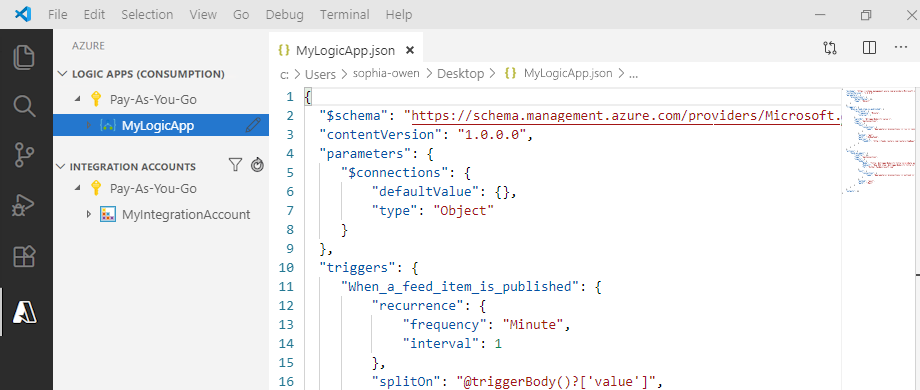Screen dimensions: 920x390
Task: Click "When_a_feed_item_is_published" text
Action: 459,287
